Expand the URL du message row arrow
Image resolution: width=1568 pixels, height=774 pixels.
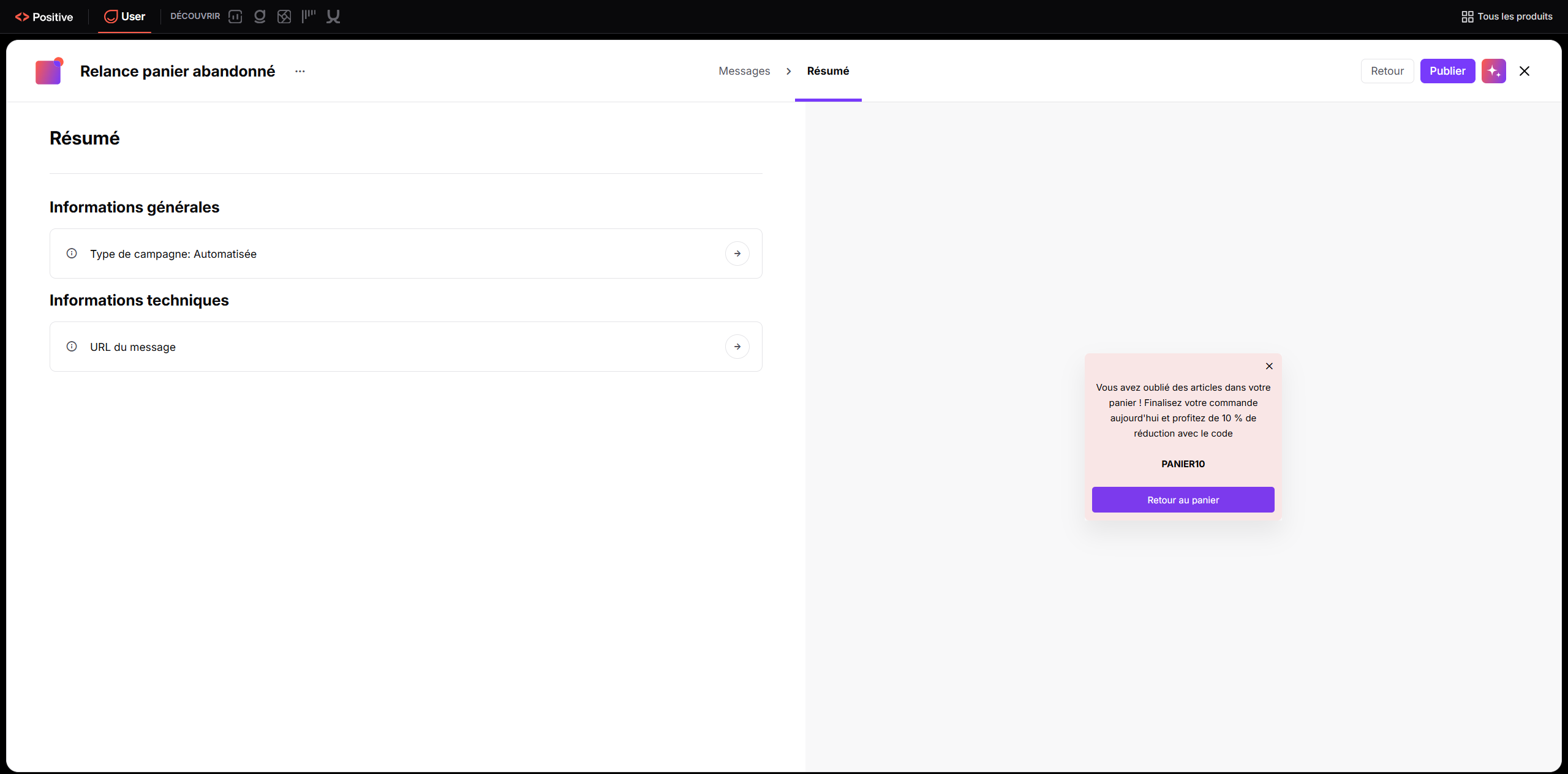tap(737, 347)
